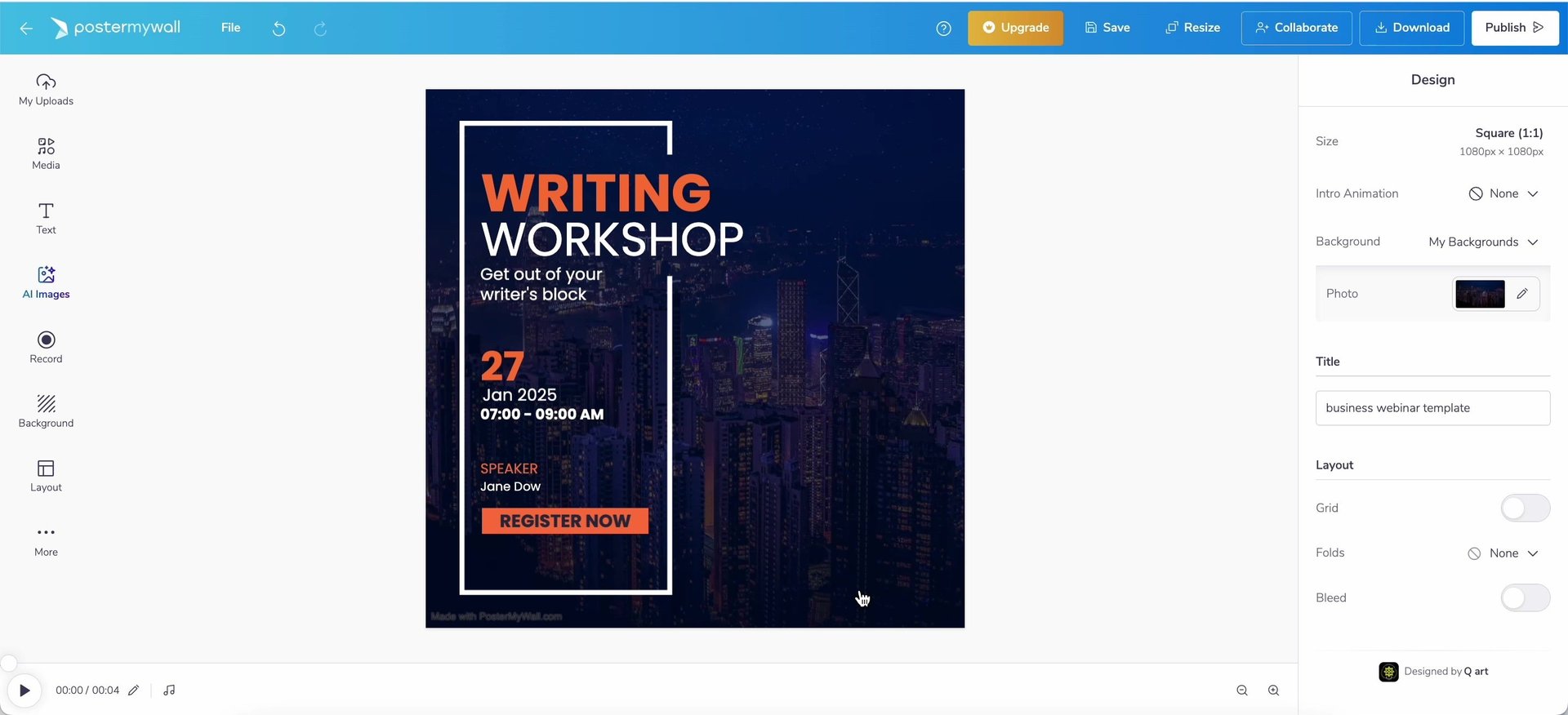Open the music note audio icon

click(169, 691)
